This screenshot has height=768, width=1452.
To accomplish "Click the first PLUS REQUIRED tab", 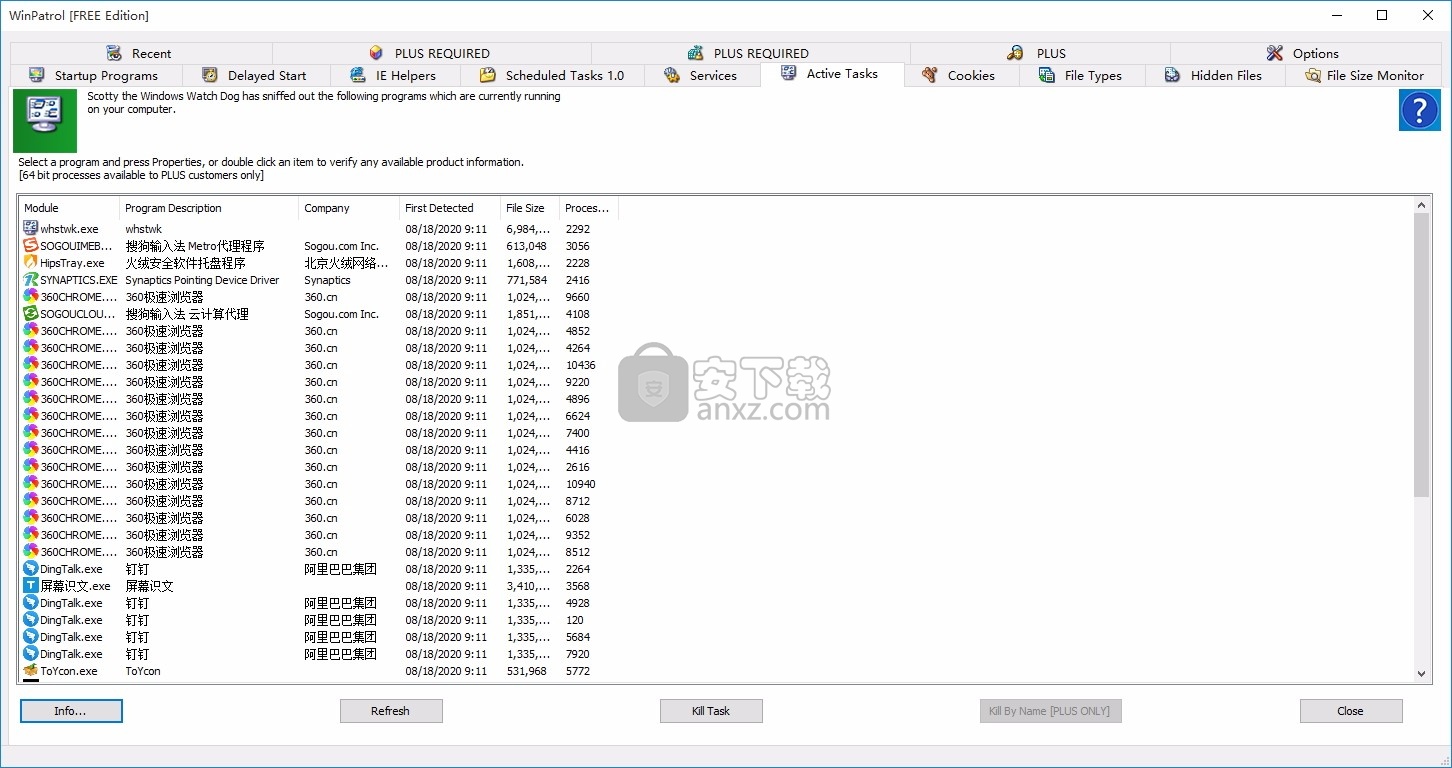I will point(431,53).
